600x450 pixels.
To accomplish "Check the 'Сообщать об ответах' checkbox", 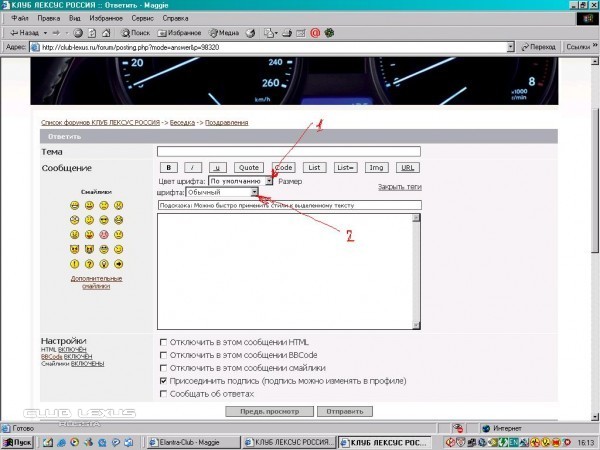I will click(x=164, y=394).
